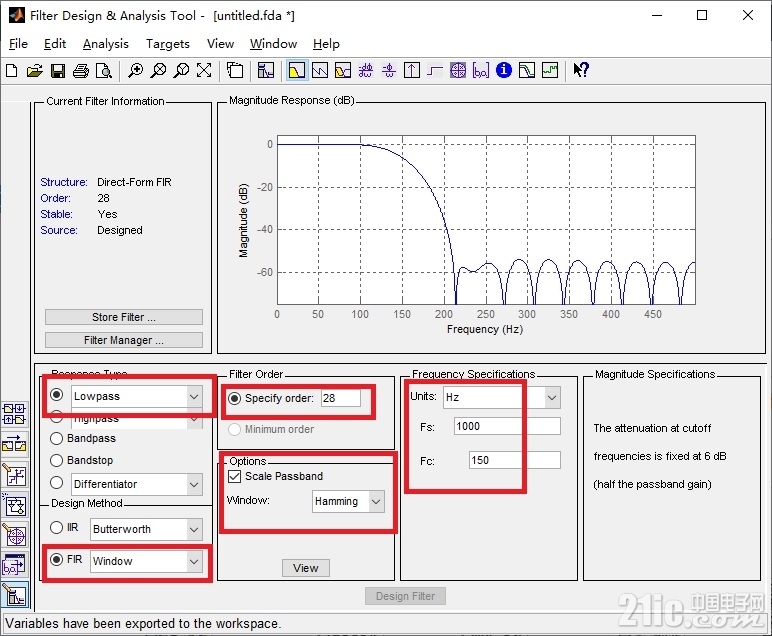Open Print Preview from toolbar
This screenshot has height=636, width=772.
(103, 70)
